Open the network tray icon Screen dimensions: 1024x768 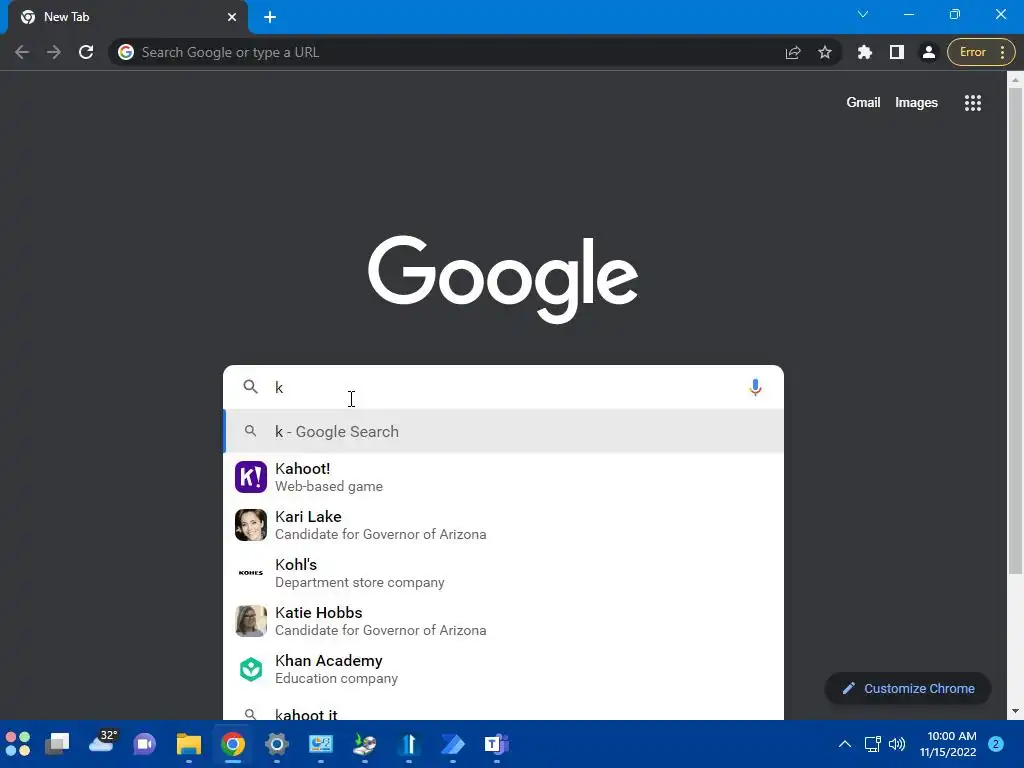[872, 744]
